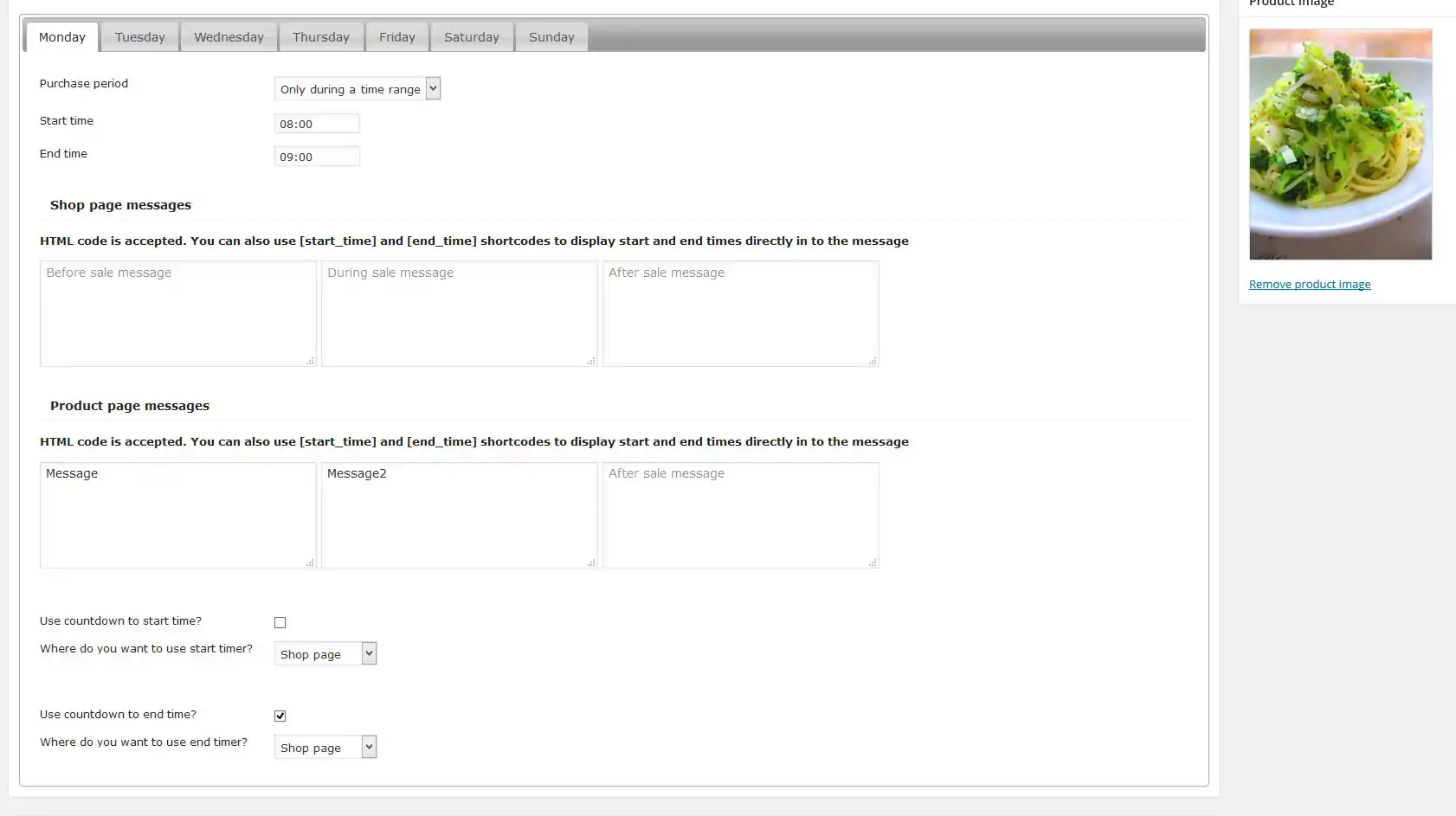
Task: Click the During sale message textarea
Action: pos(459,313)
